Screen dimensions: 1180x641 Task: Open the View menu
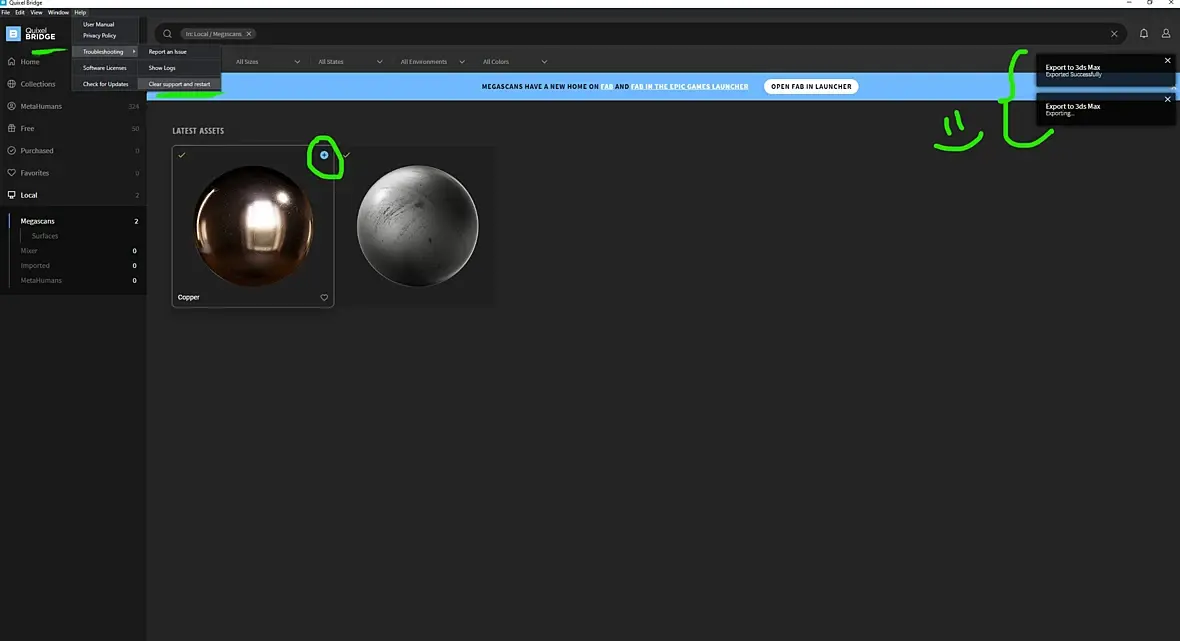36,13
